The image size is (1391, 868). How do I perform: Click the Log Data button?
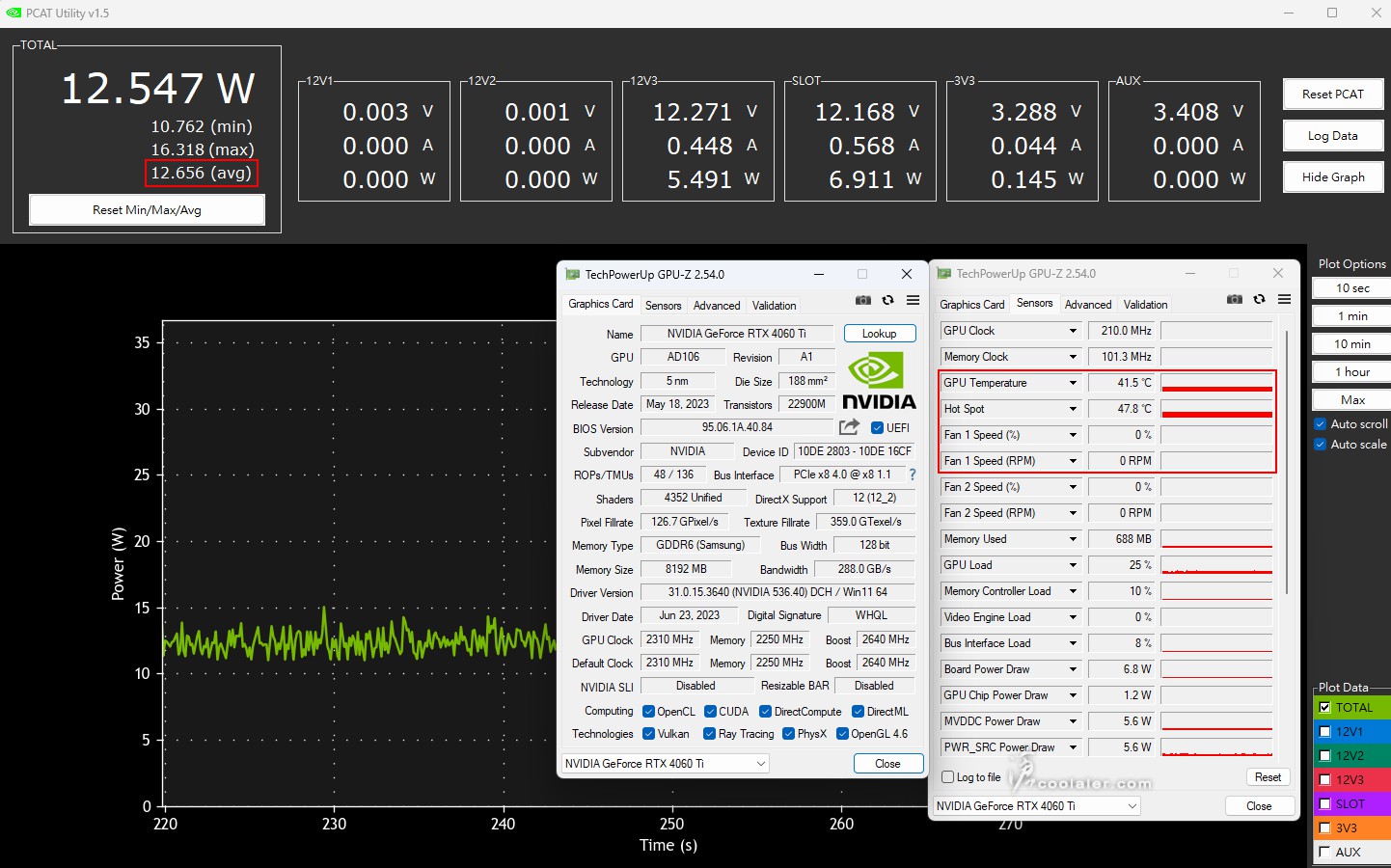(x=1333, y=136)
